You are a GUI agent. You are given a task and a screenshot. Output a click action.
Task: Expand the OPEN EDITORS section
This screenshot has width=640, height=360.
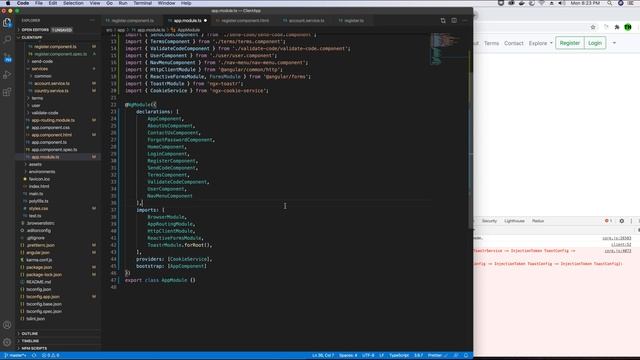35,30
